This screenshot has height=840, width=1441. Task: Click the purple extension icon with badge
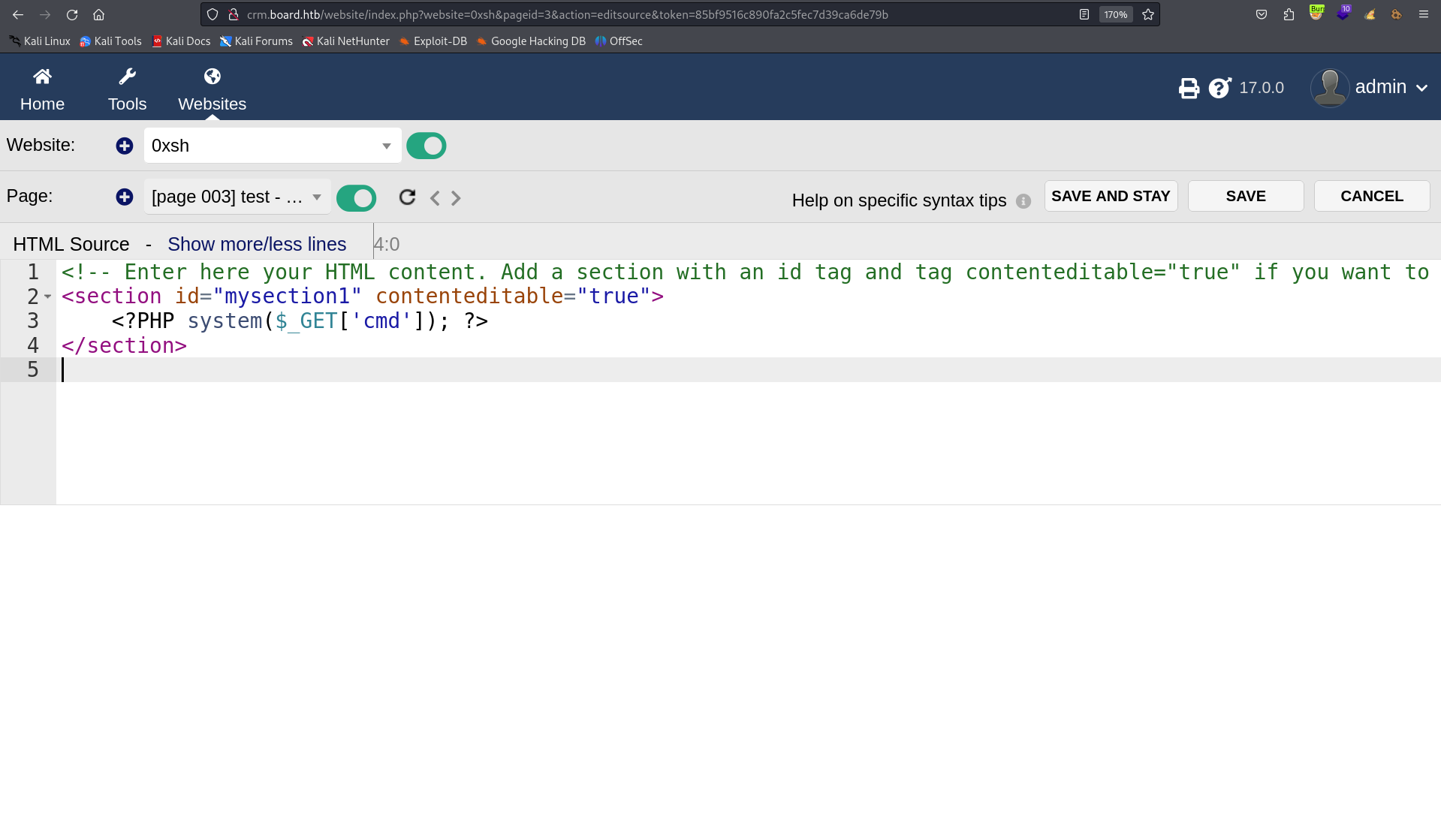1343,13
